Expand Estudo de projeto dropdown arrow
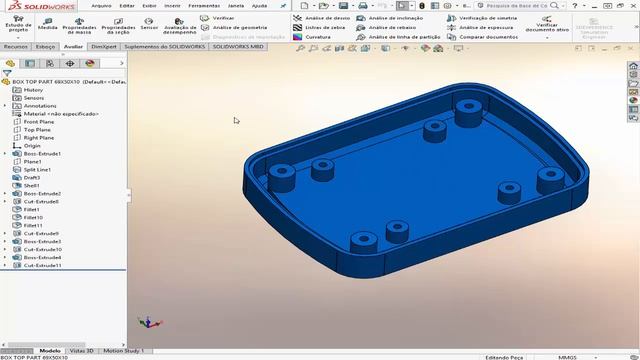The width and height of the screenshot is (640, 360). (x=18, y=38)
